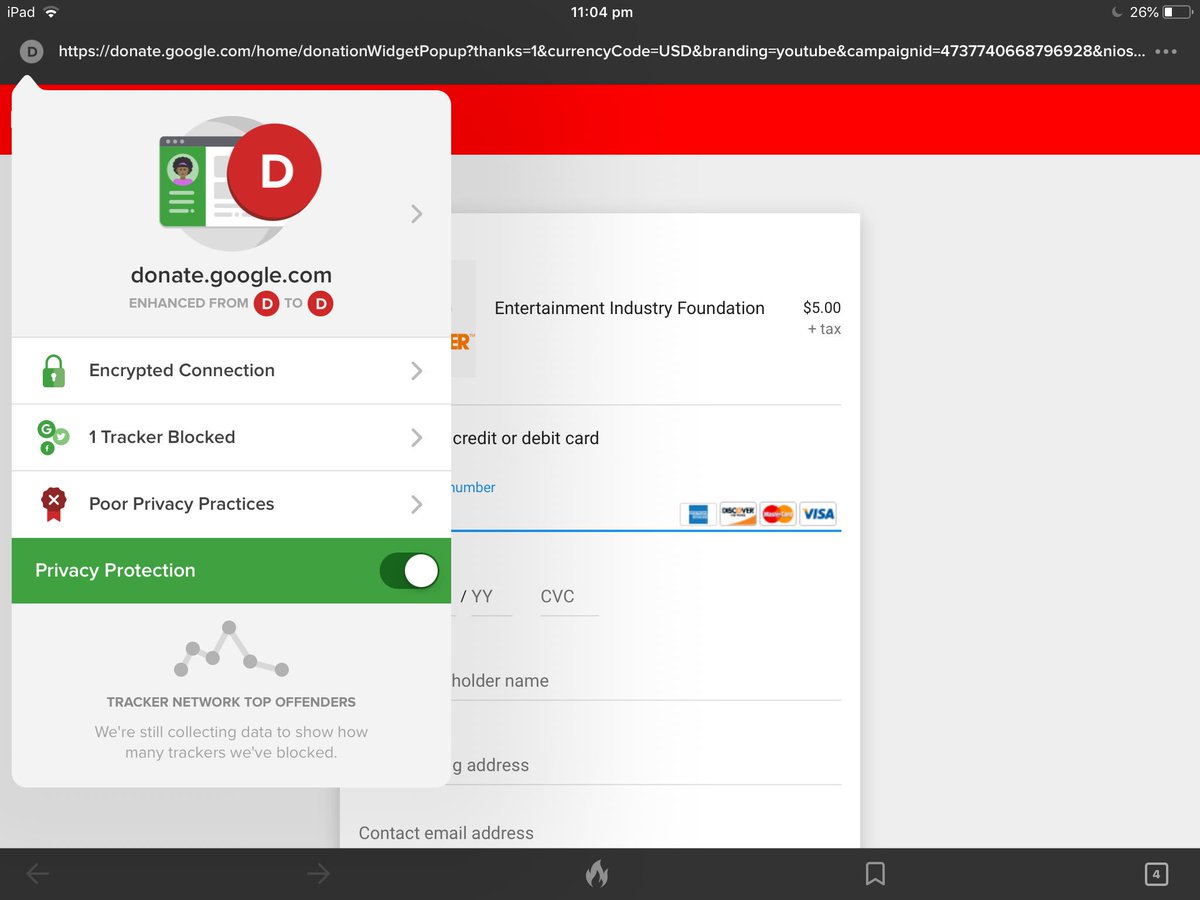Screen dimensions: 1200x900
Task: Expand the 1 Tracker Blocked chevron
Action: pyautogui.click(x=417, y=437)
